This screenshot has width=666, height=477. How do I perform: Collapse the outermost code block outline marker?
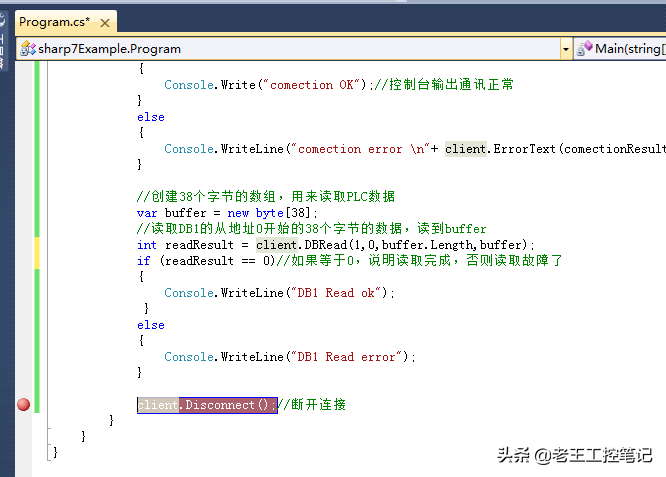50,452
